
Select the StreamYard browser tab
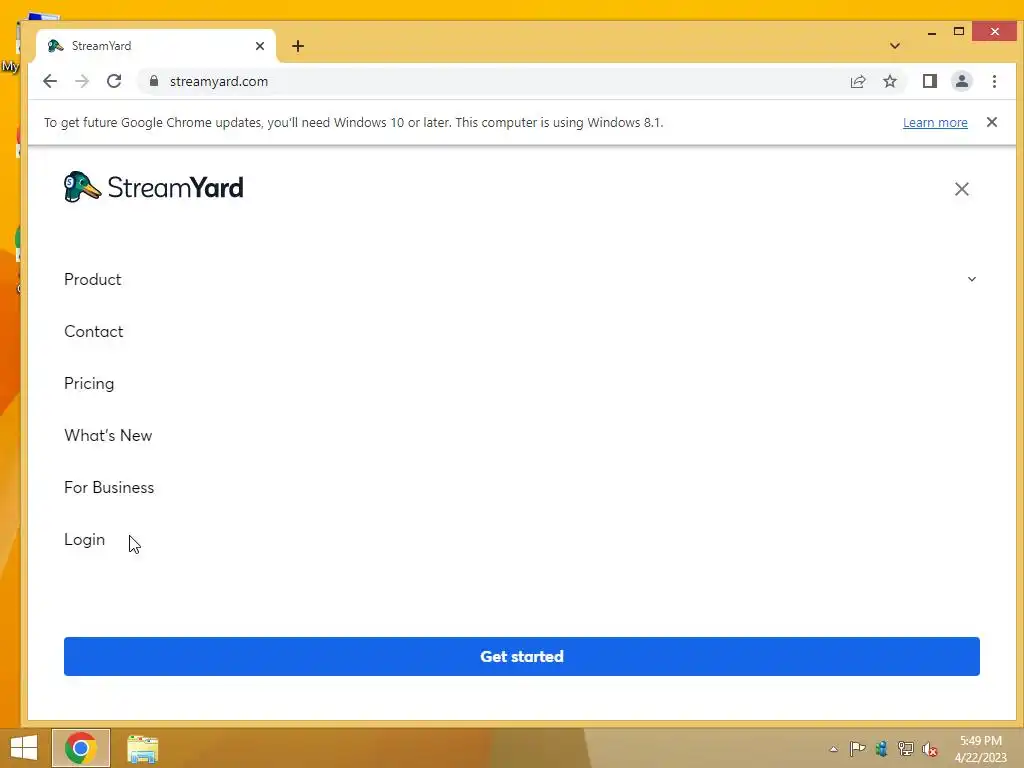point(155,46)
